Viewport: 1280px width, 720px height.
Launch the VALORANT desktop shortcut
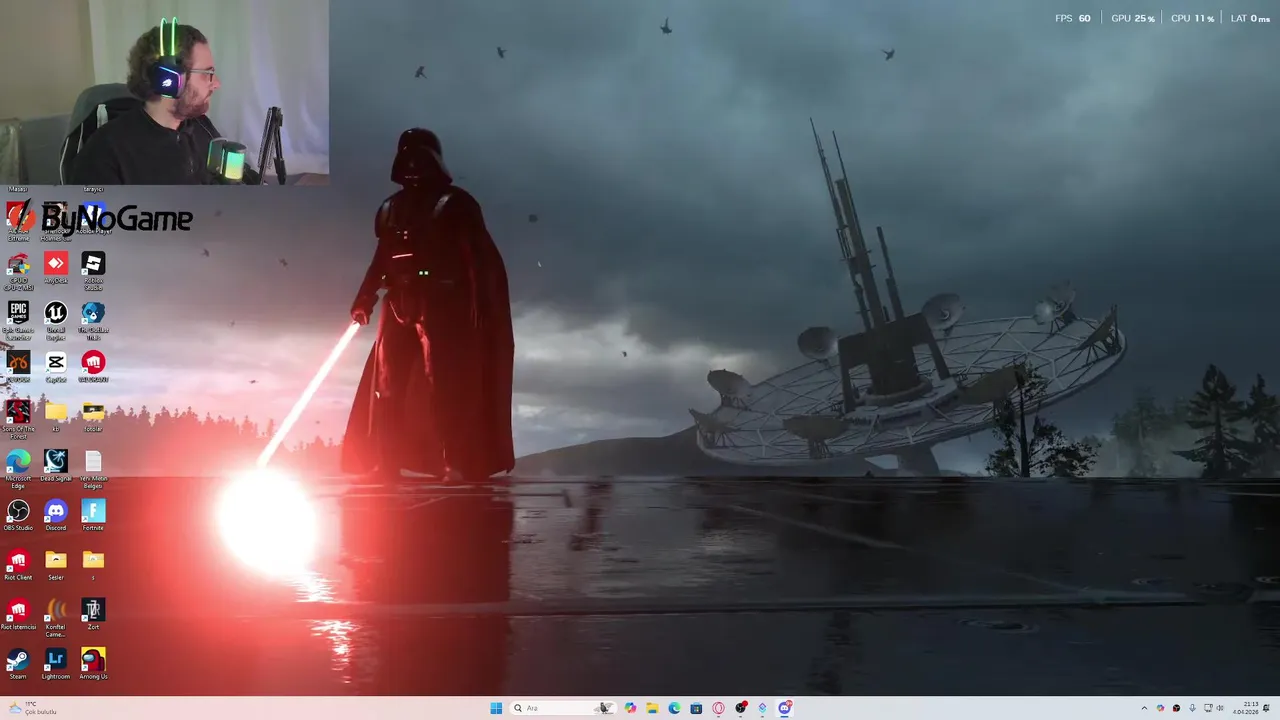tap(93, 367)
